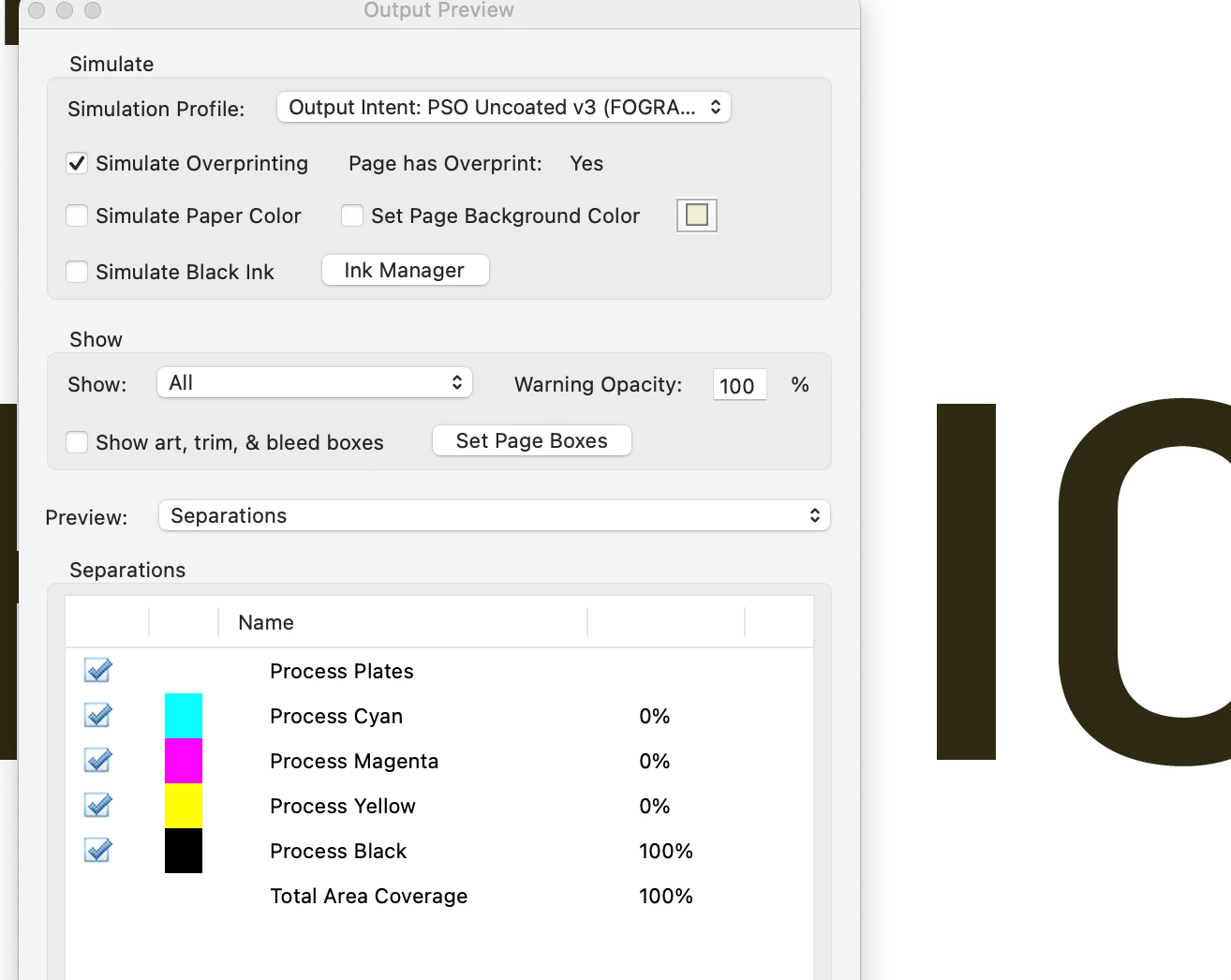Open the Simulation Profile dropdown
This screenshot has height=980, width=1231.
click(504, 107)
